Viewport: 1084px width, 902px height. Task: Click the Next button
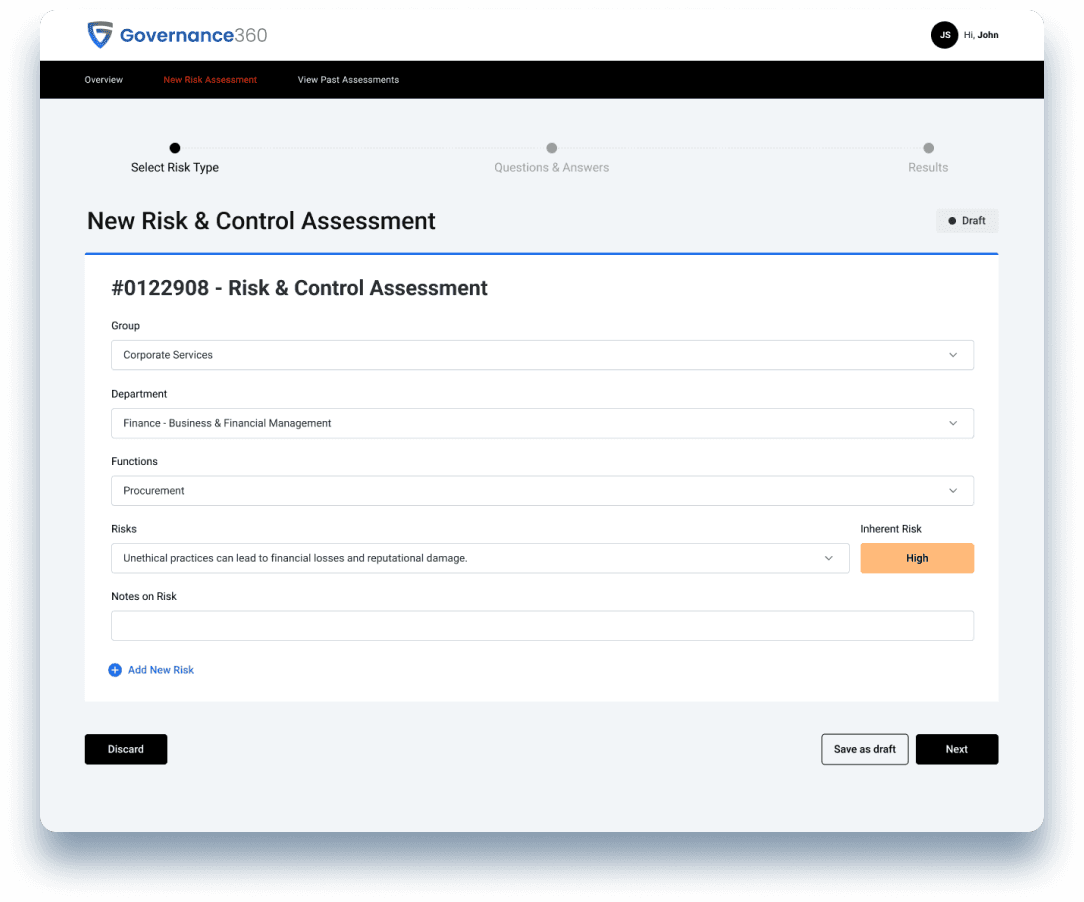pyautogui.click(x=956, y=749)
